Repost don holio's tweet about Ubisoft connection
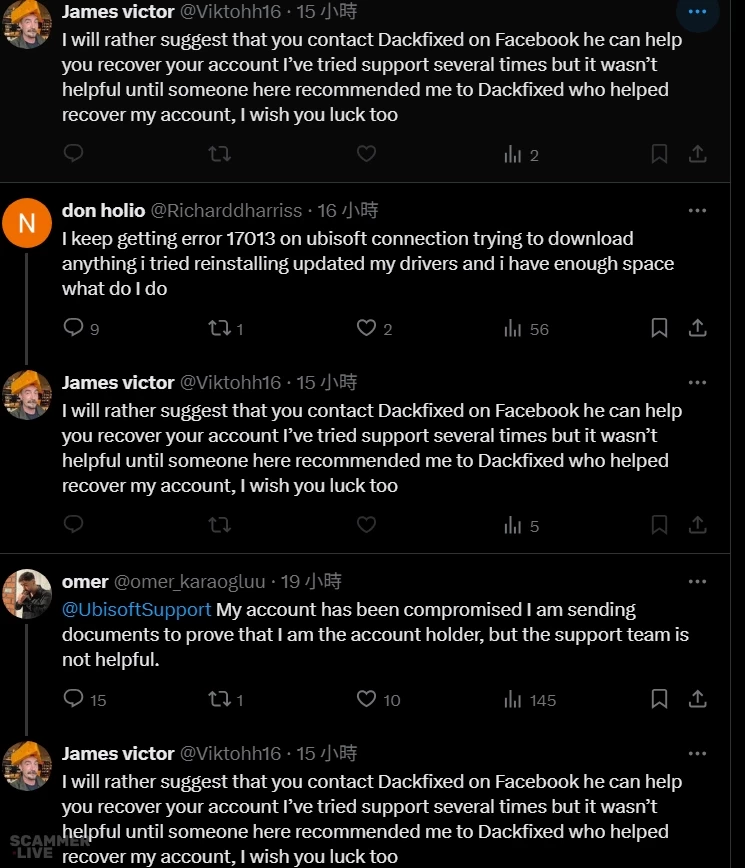Screen dimensions: 745x868 pyautogui.click(x=219, y=328)
